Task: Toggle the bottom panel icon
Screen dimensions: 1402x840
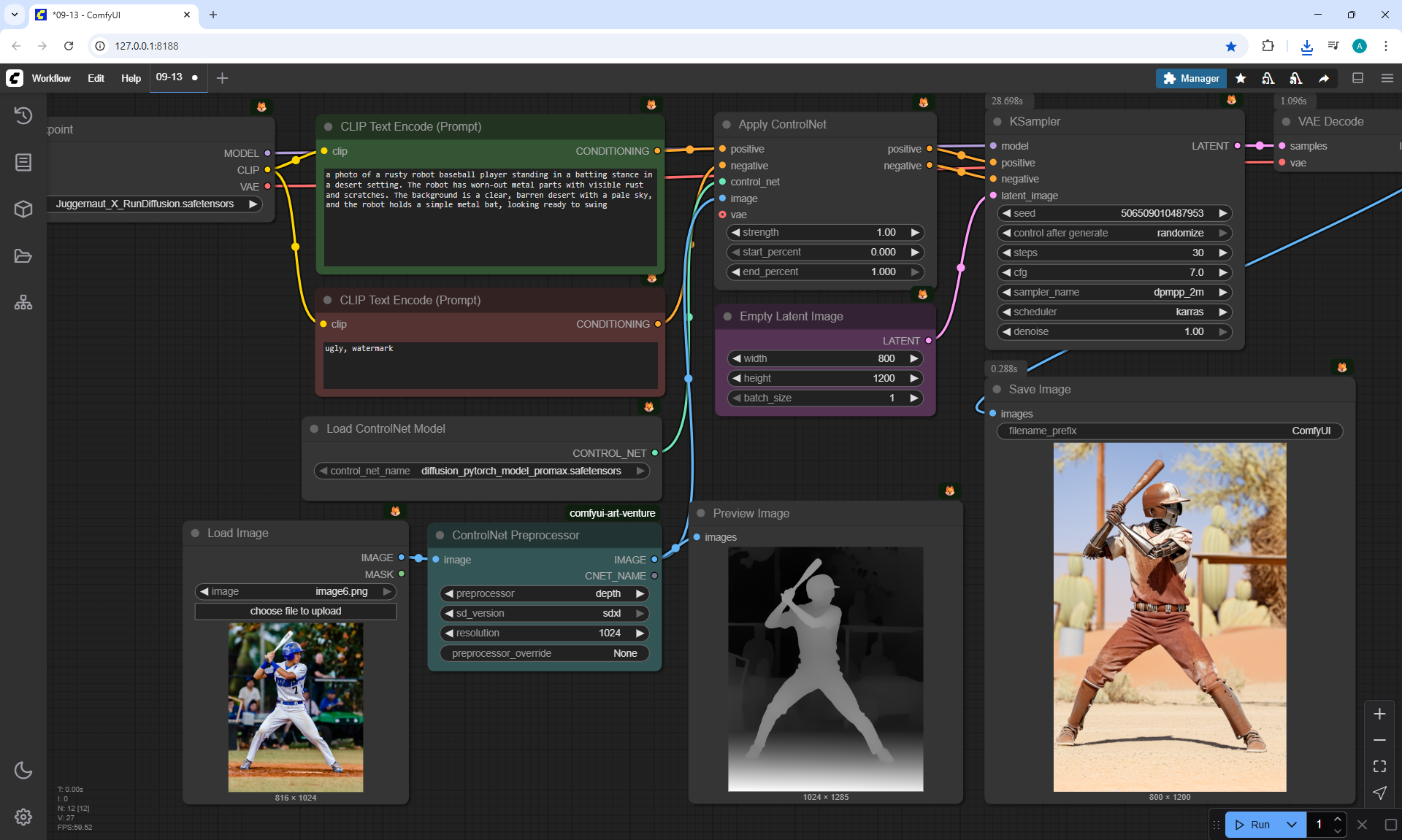Action: (1358, 78)
